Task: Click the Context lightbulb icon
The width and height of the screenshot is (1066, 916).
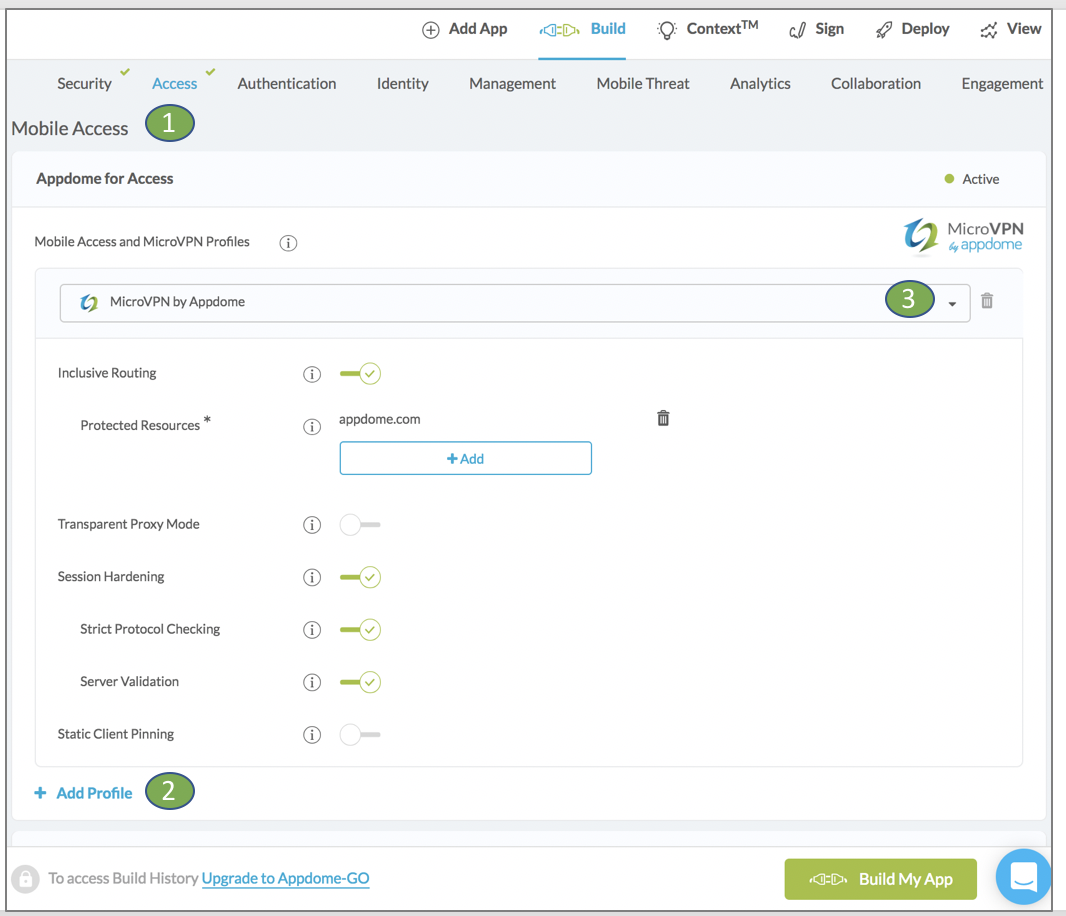Action: pyautogui.click(x=667, y=30)
